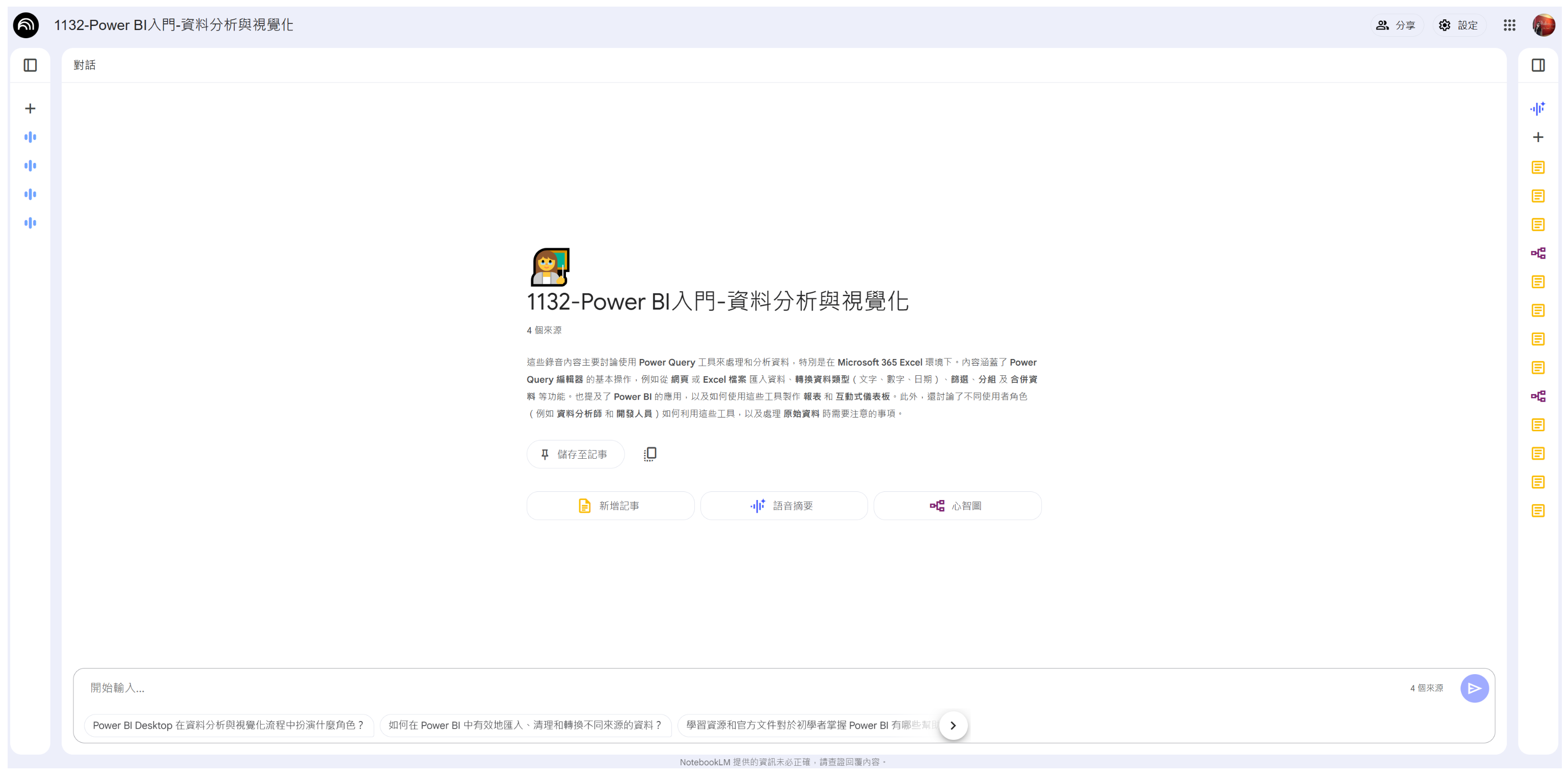Add a note with right sidebar plus
The height and width of the screenshot is (777, 1568).
[x=1538, y=137]
